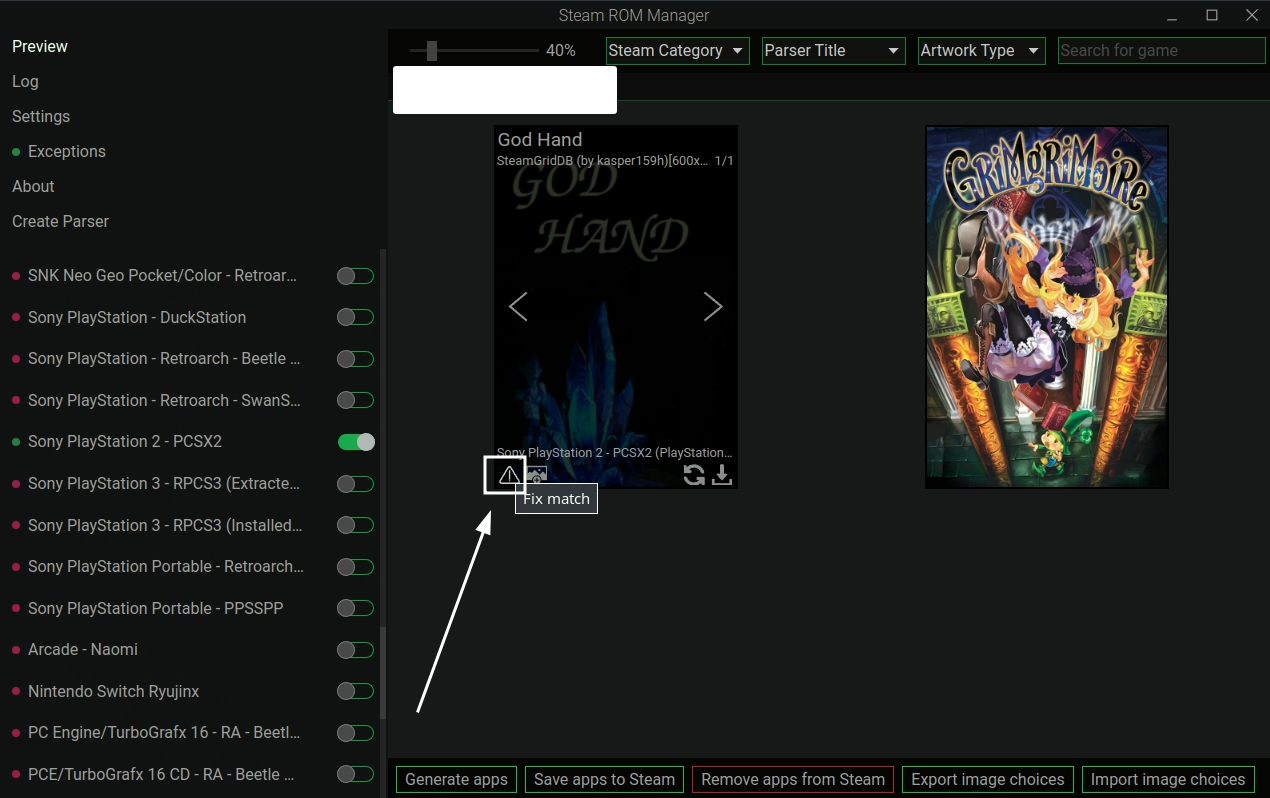1270x798 pixels.
Task: Select PC Engine/TurboGrafx 16 - RA parser entry
Action: click(x=164, y=733)
